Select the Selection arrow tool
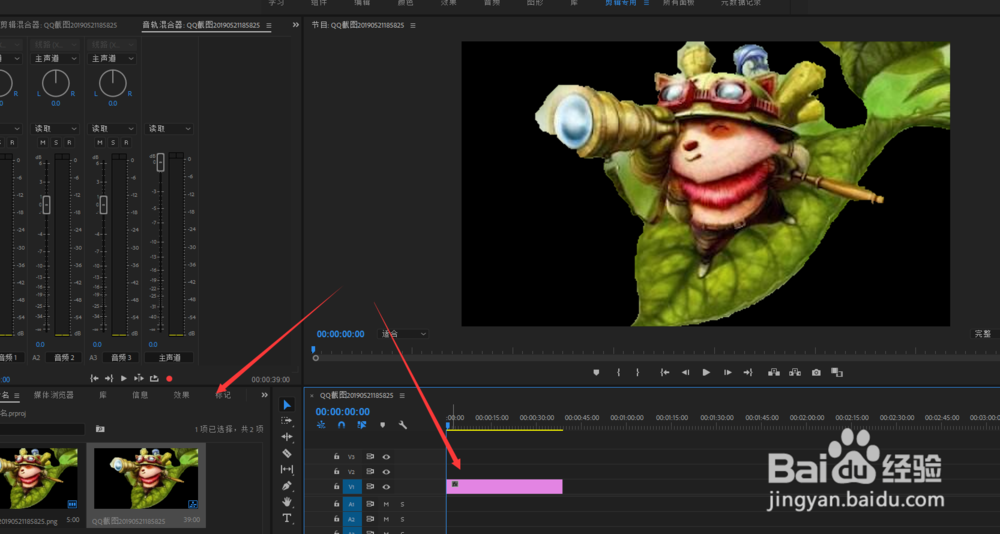The width and height of the screenshot is (1000, 534). [287, 404]
